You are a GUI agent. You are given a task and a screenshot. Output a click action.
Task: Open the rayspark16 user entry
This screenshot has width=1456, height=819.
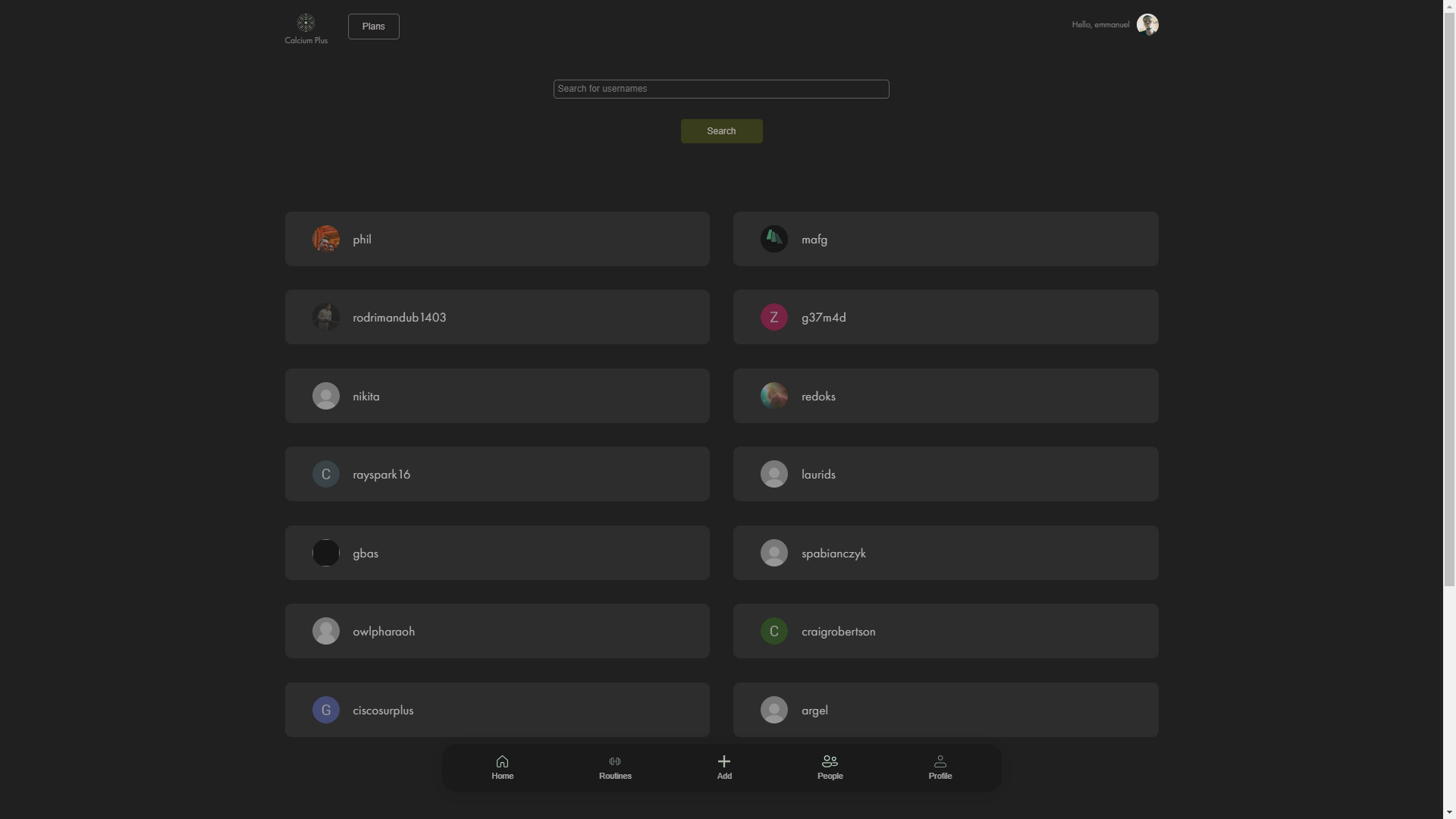pos(497,474)
